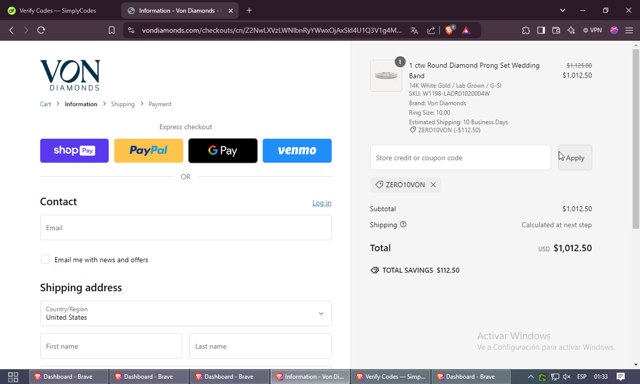Focus the First name field

111,346
